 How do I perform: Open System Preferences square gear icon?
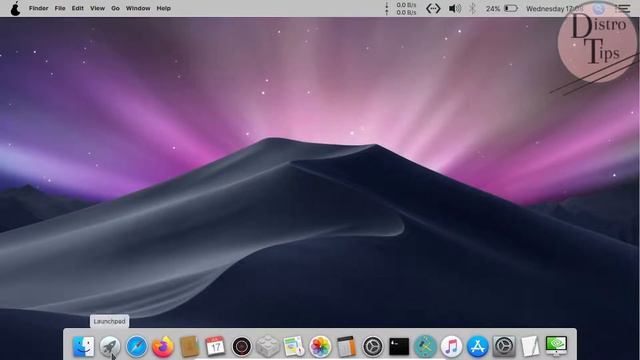click(x=504, y=347)
